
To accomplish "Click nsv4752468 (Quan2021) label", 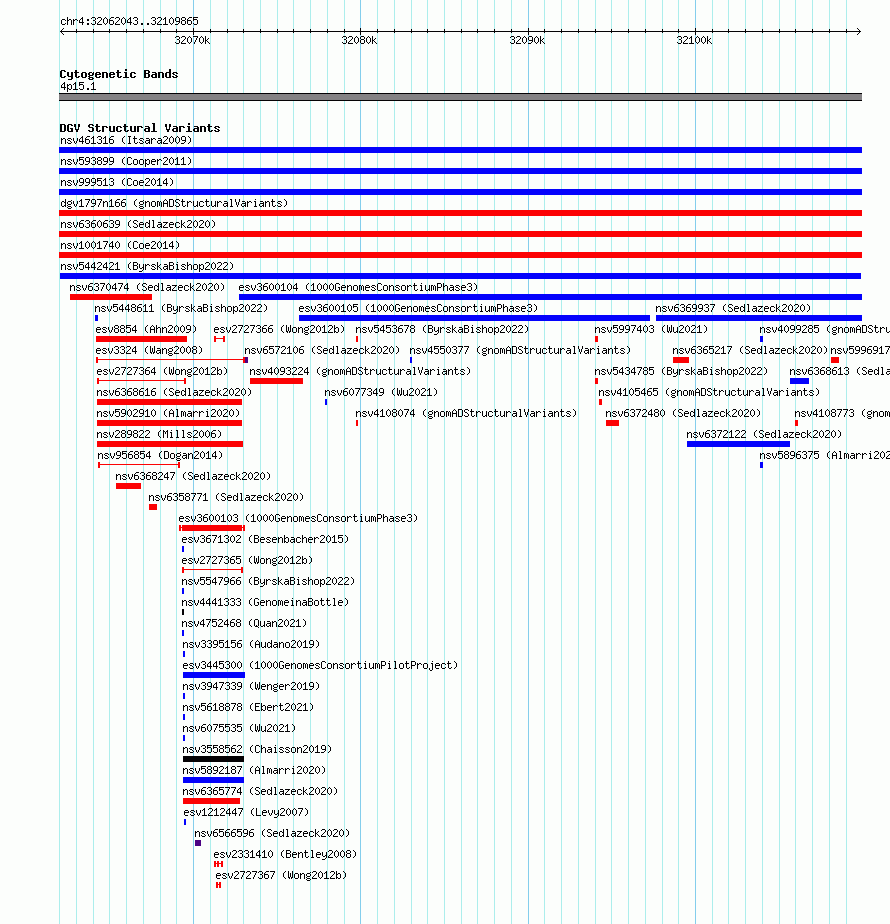I will [245, 623].
